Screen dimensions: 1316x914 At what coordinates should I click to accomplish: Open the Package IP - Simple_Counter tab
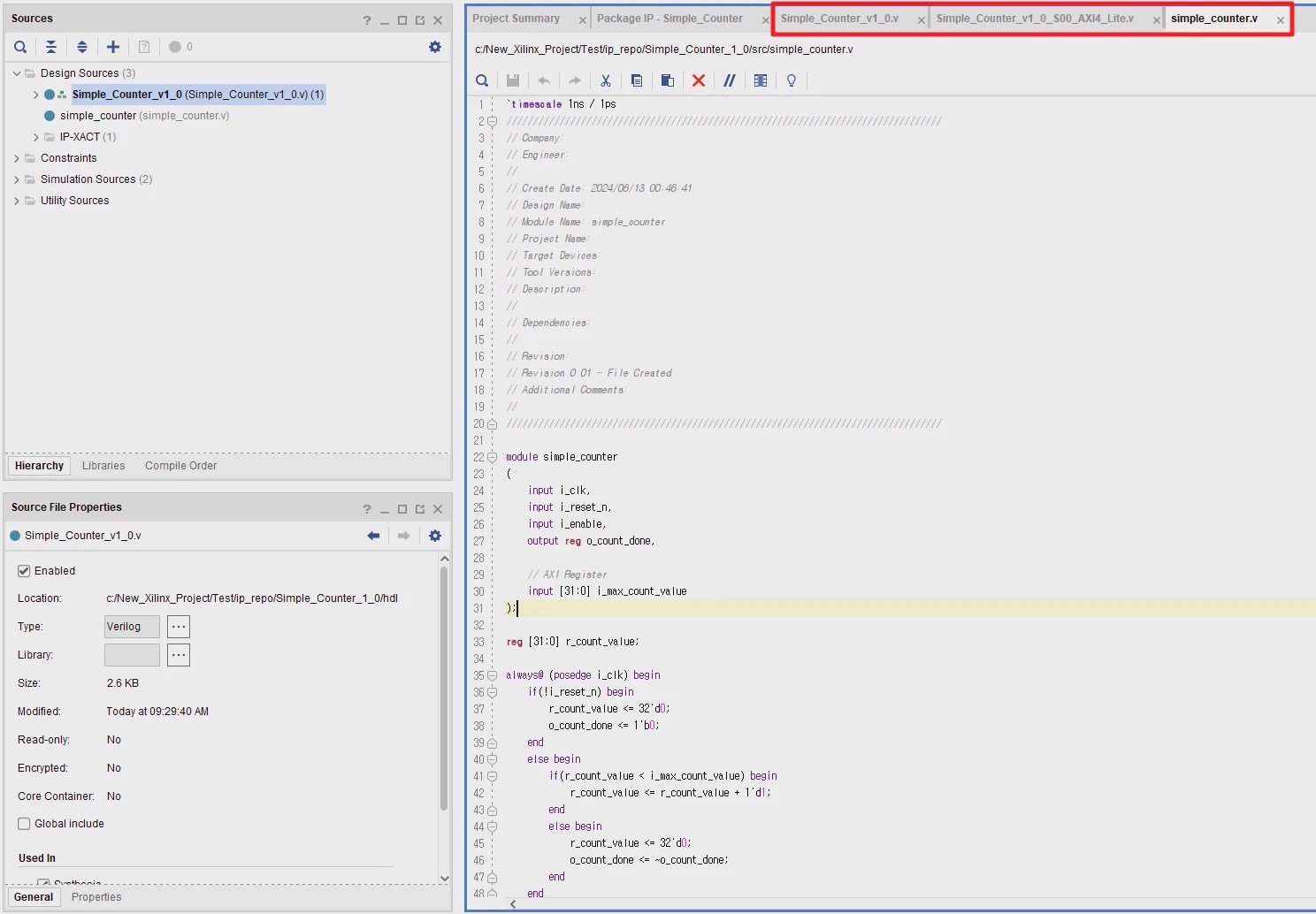[x=669, y=19]
